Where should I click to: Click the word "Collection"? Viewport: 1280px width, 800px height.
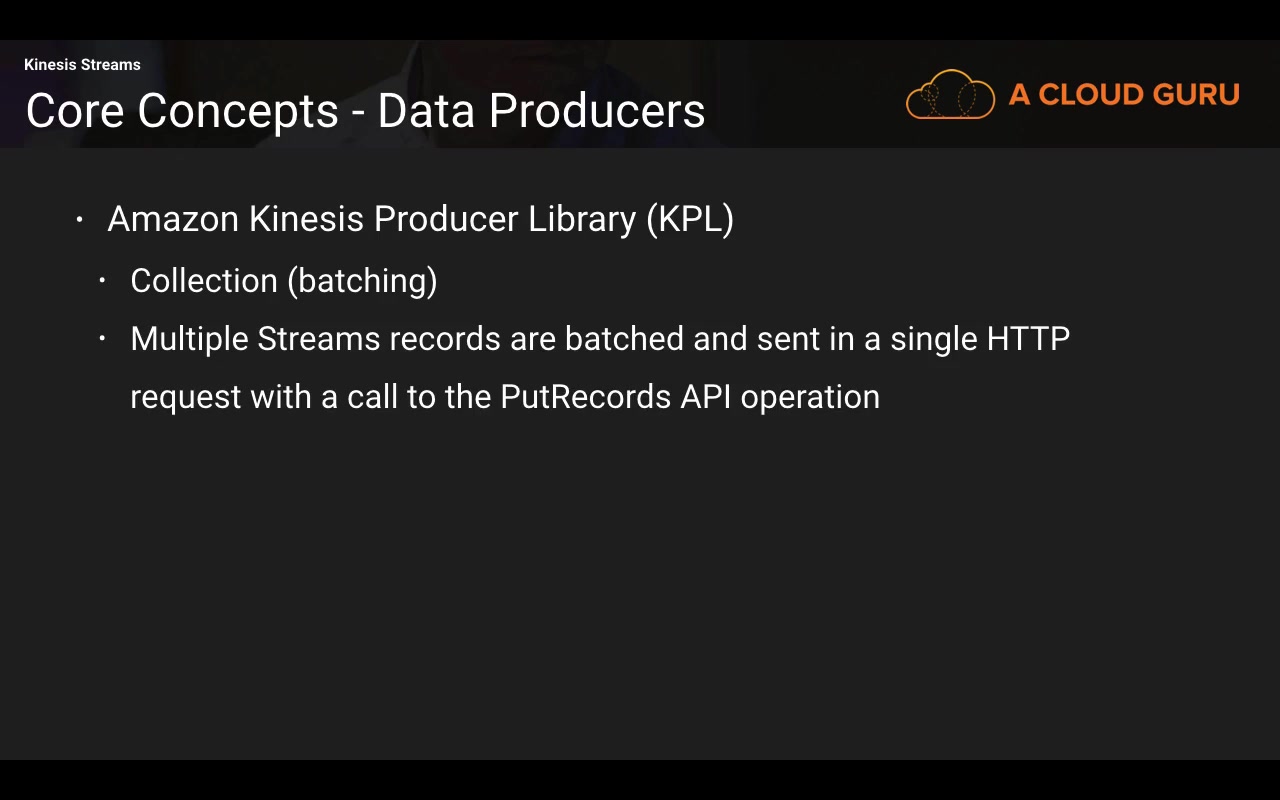click(204, 281)
